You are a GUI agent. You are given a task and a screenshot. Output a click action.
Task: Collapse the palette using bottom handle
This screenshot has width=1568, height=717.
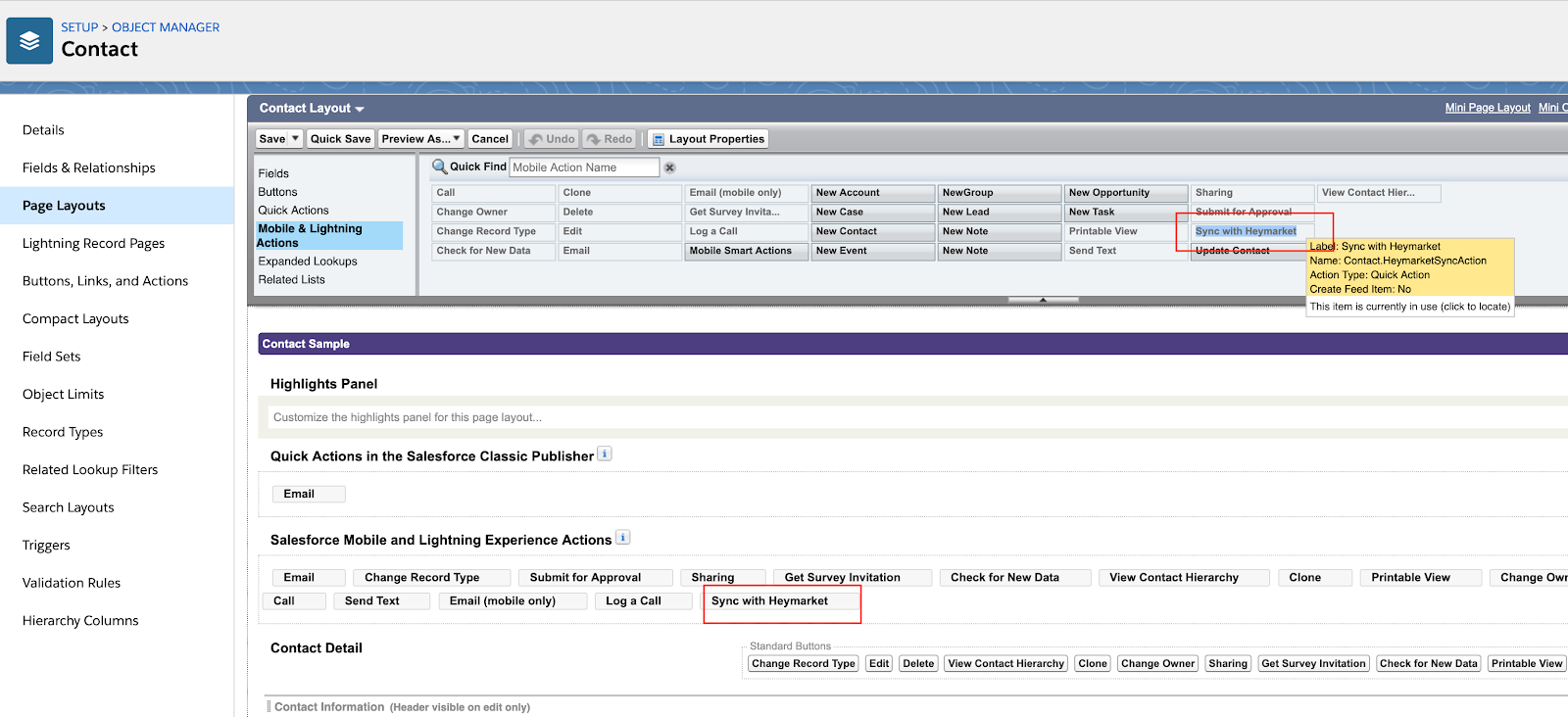pyautogui.click(x=1043, y=300)
